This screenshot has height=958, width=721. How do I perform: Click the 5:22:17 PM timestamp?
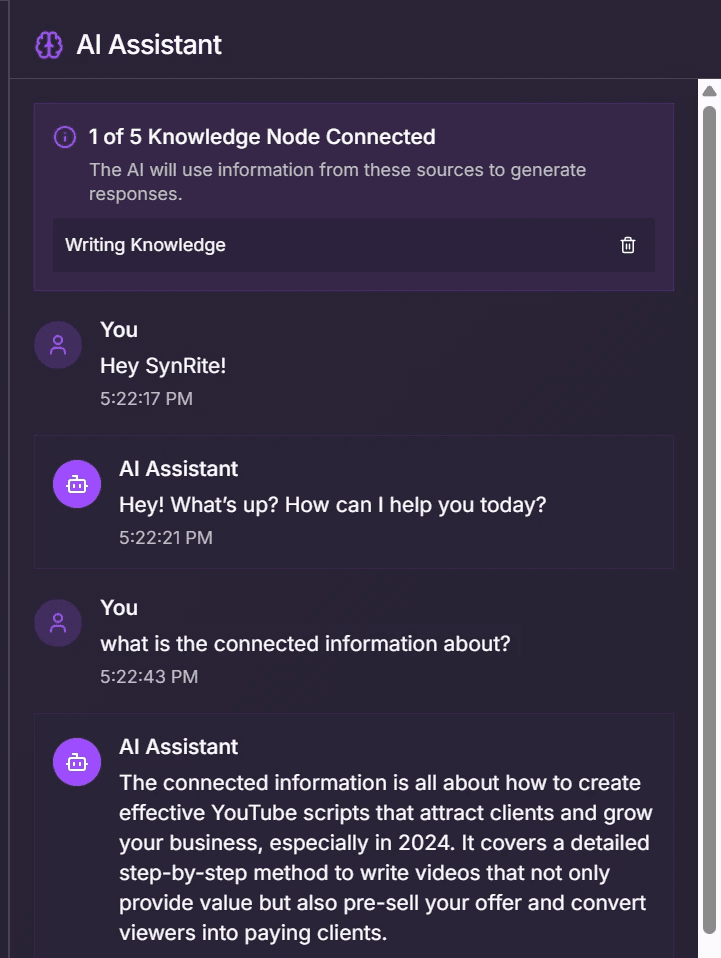[147, 399]
